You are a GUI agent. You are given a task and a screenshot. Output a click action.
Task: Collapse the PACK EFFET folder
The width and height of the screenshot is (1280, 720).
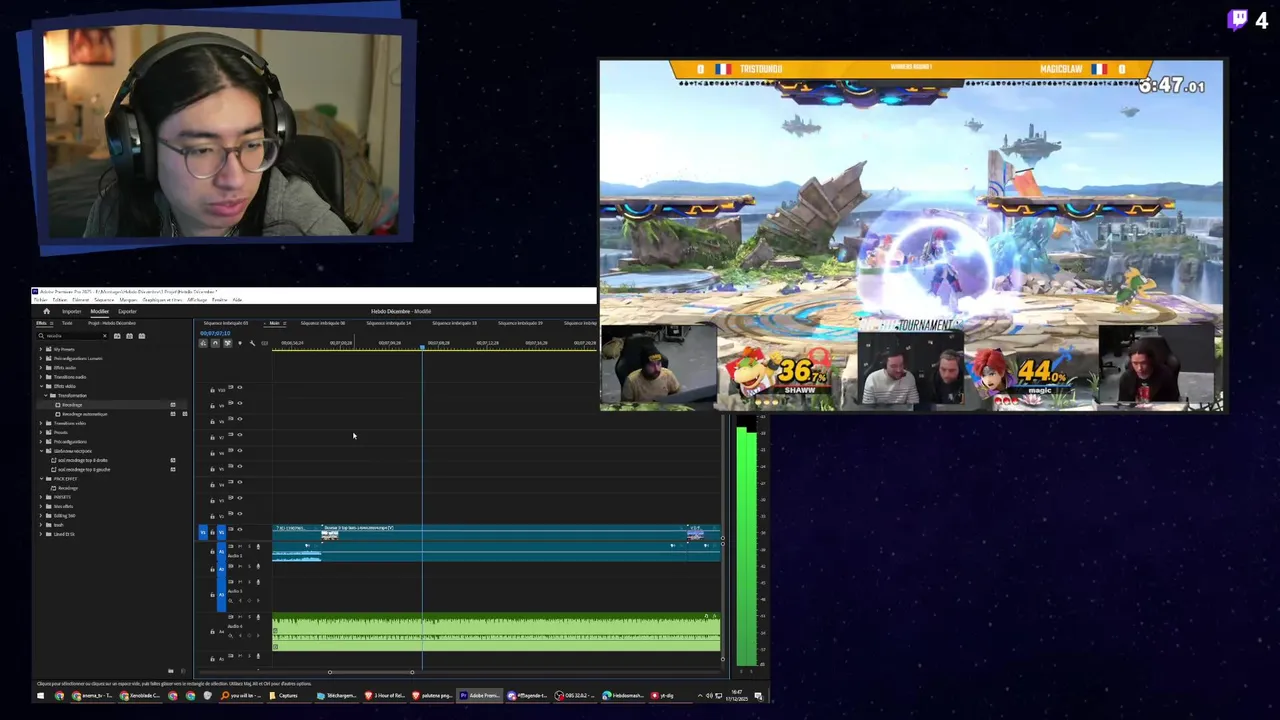click(41, 478)
